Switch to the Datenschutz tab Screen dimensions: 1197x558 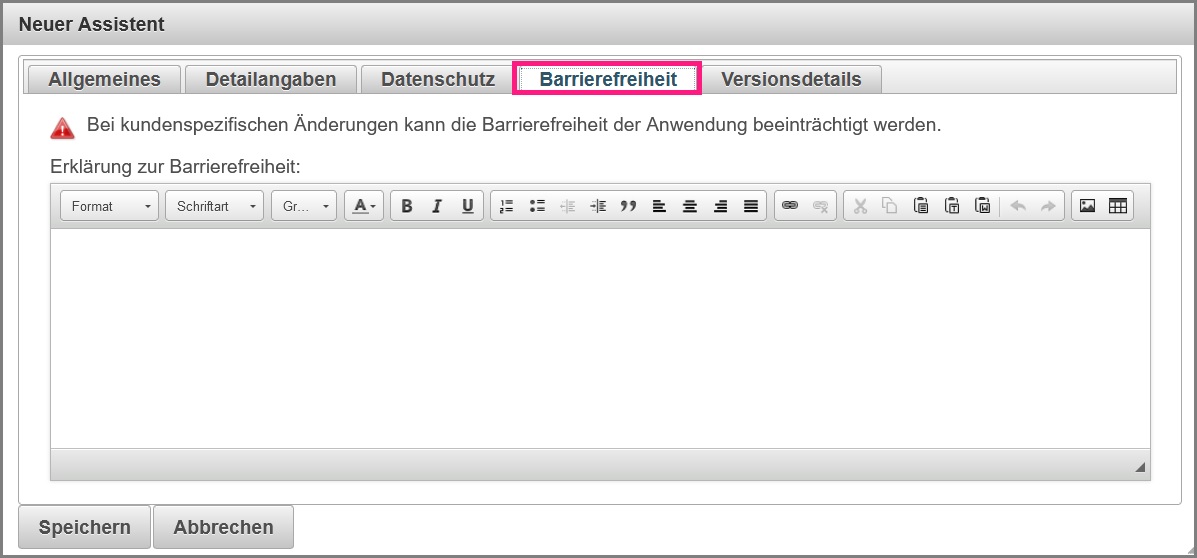(438, 79)
